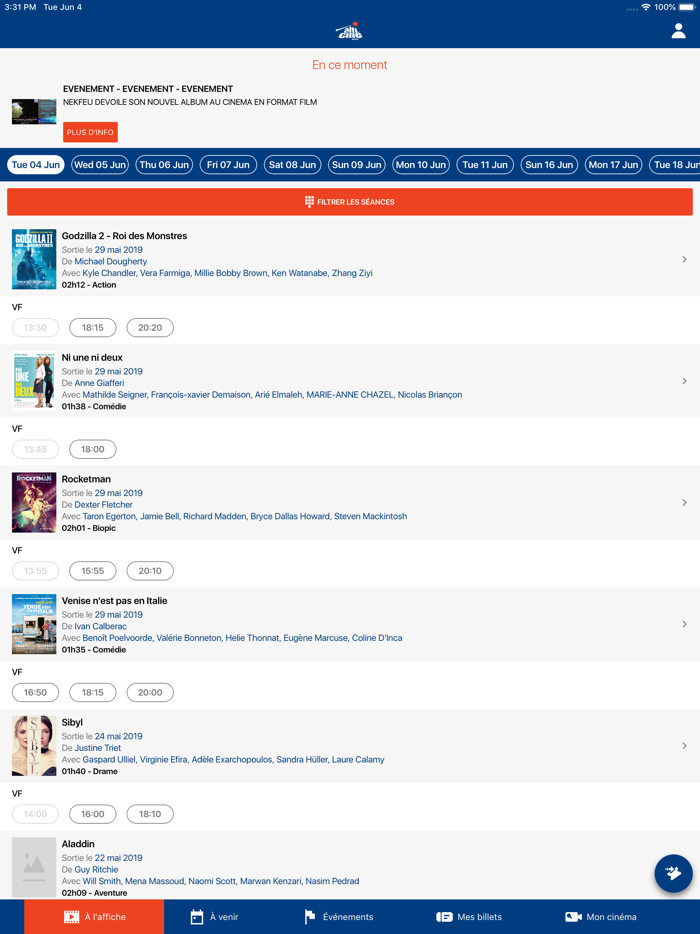Screen dimensions: 700x934
Task: Open director Michael Dougherty link
Action: (x=111, y=261)
